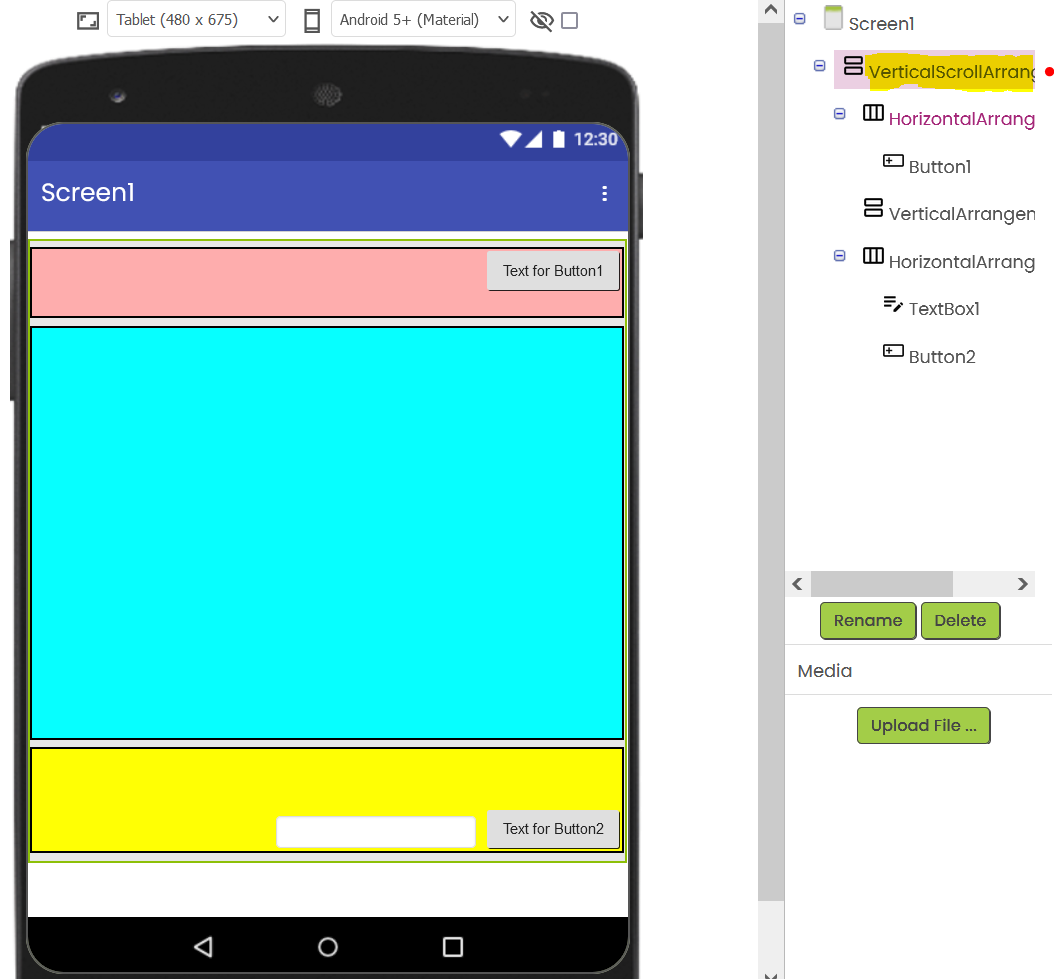Click the Upload File ... button
The width and height of the screenshot is (1054, 979).
(x=923, y=726)
